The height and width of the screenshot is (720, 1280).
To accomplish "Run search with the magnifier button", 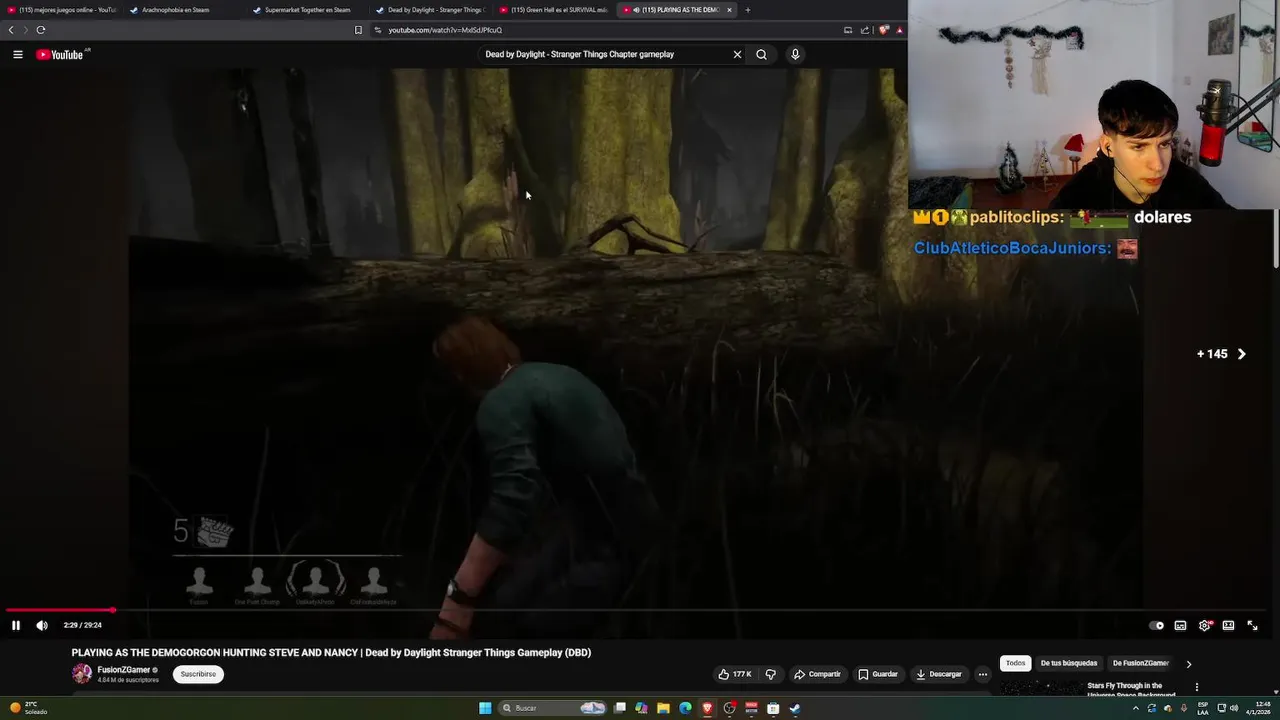I will pos(761,54).
